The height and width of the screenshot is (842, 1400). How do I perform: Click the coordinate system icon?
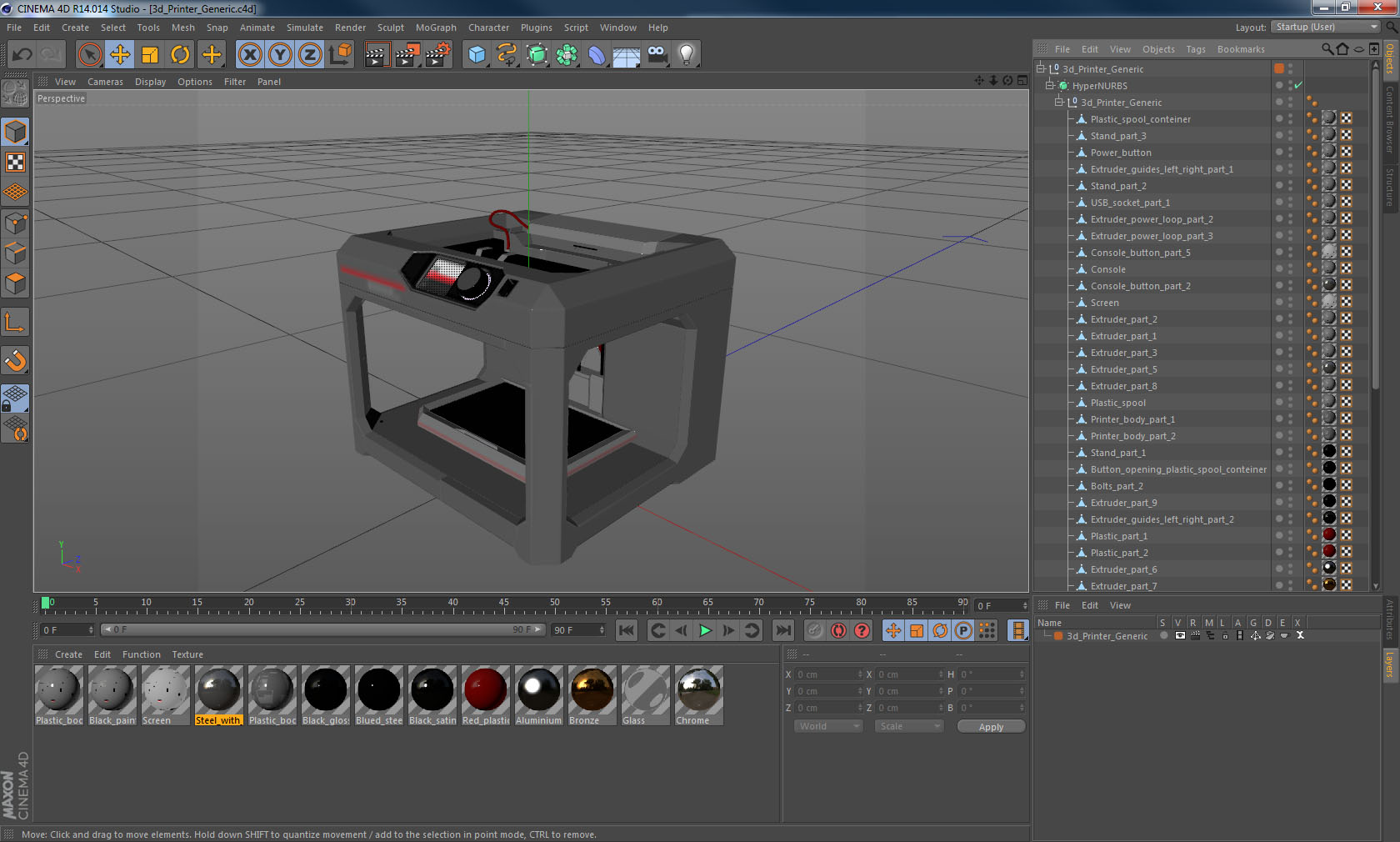tap(340, 55)
